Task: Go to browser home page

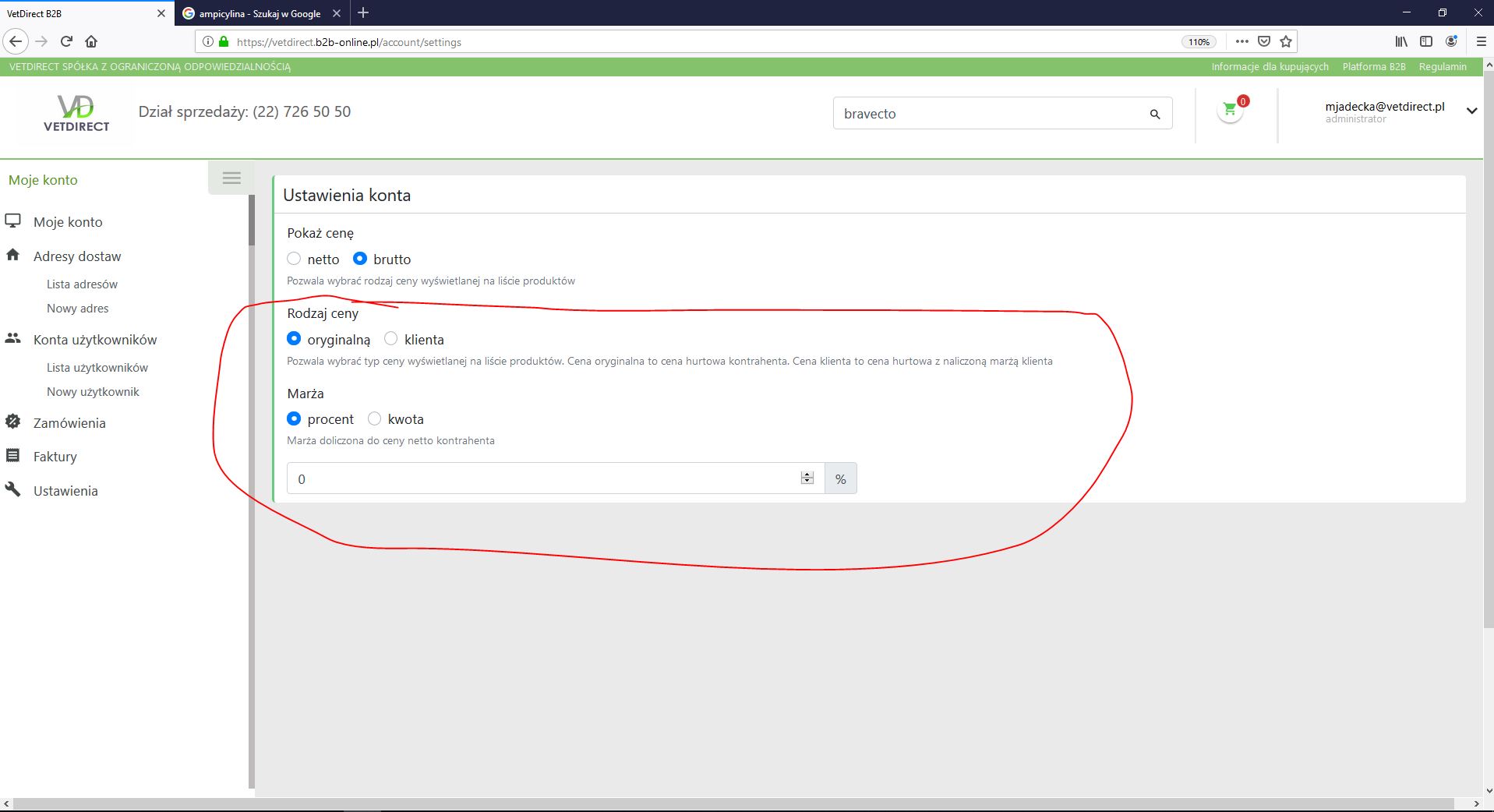Action: pos(91,41)
